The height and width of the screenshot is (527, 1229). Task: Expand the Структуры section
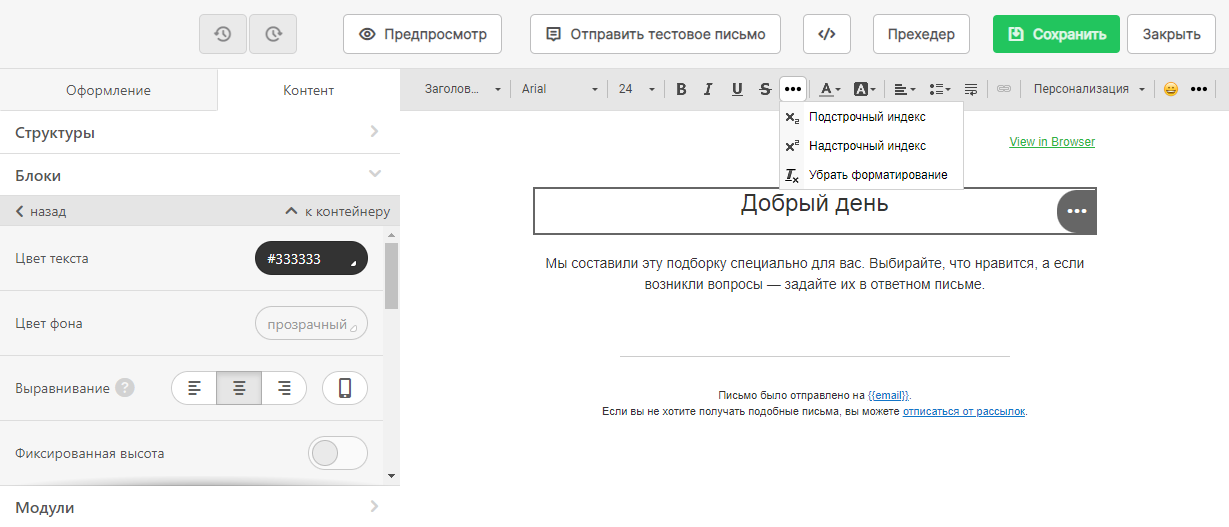click(200, 132)
